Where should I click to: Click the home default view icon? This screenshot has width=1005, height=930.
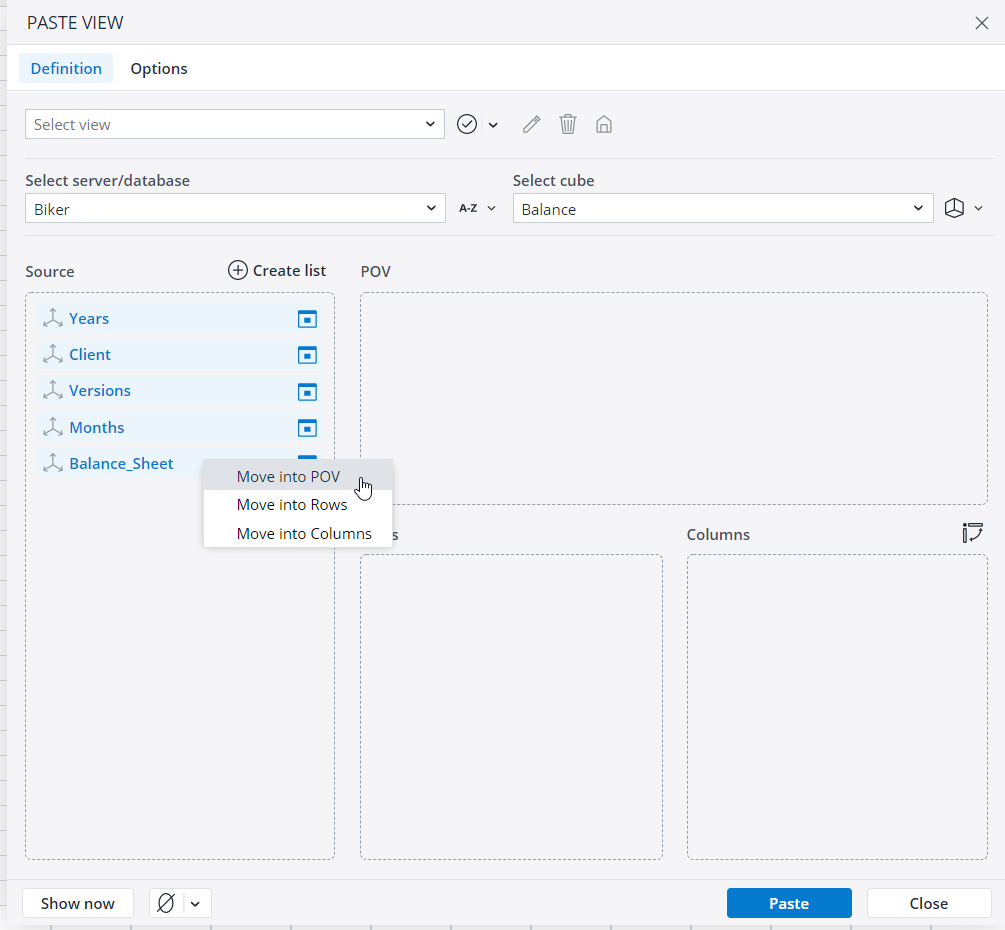[x=604, y=124]
